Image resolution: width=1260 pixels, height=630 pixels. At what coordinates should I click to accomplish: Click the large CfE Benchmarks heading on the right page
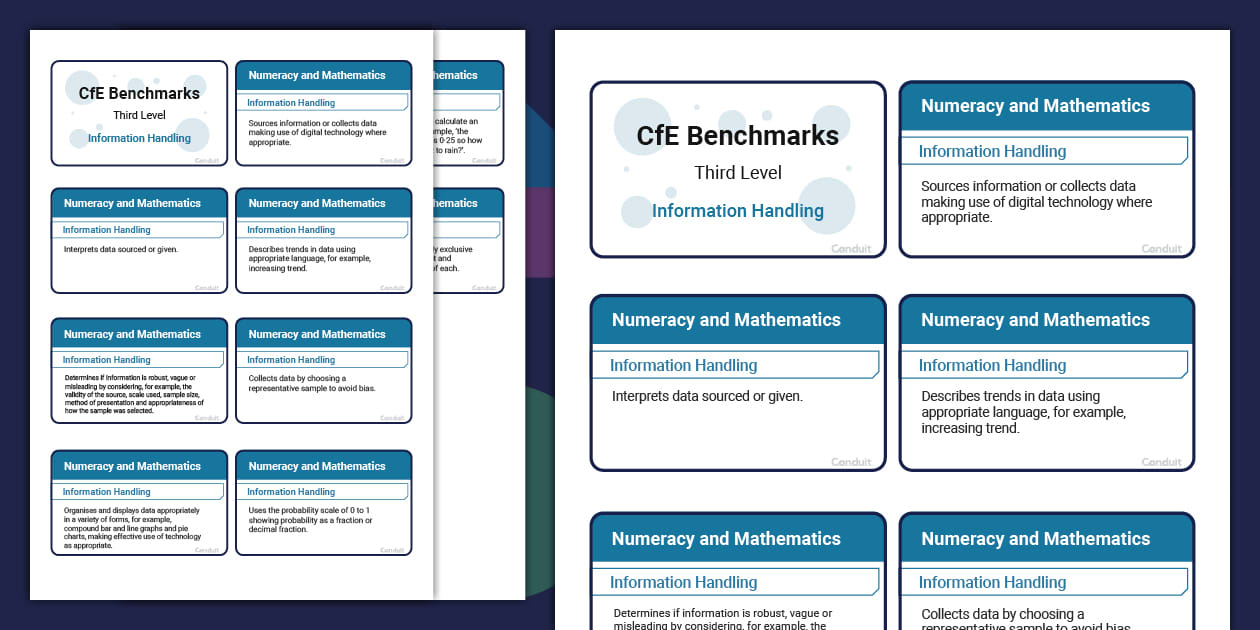pyautogui.click(x=737, y=136)
